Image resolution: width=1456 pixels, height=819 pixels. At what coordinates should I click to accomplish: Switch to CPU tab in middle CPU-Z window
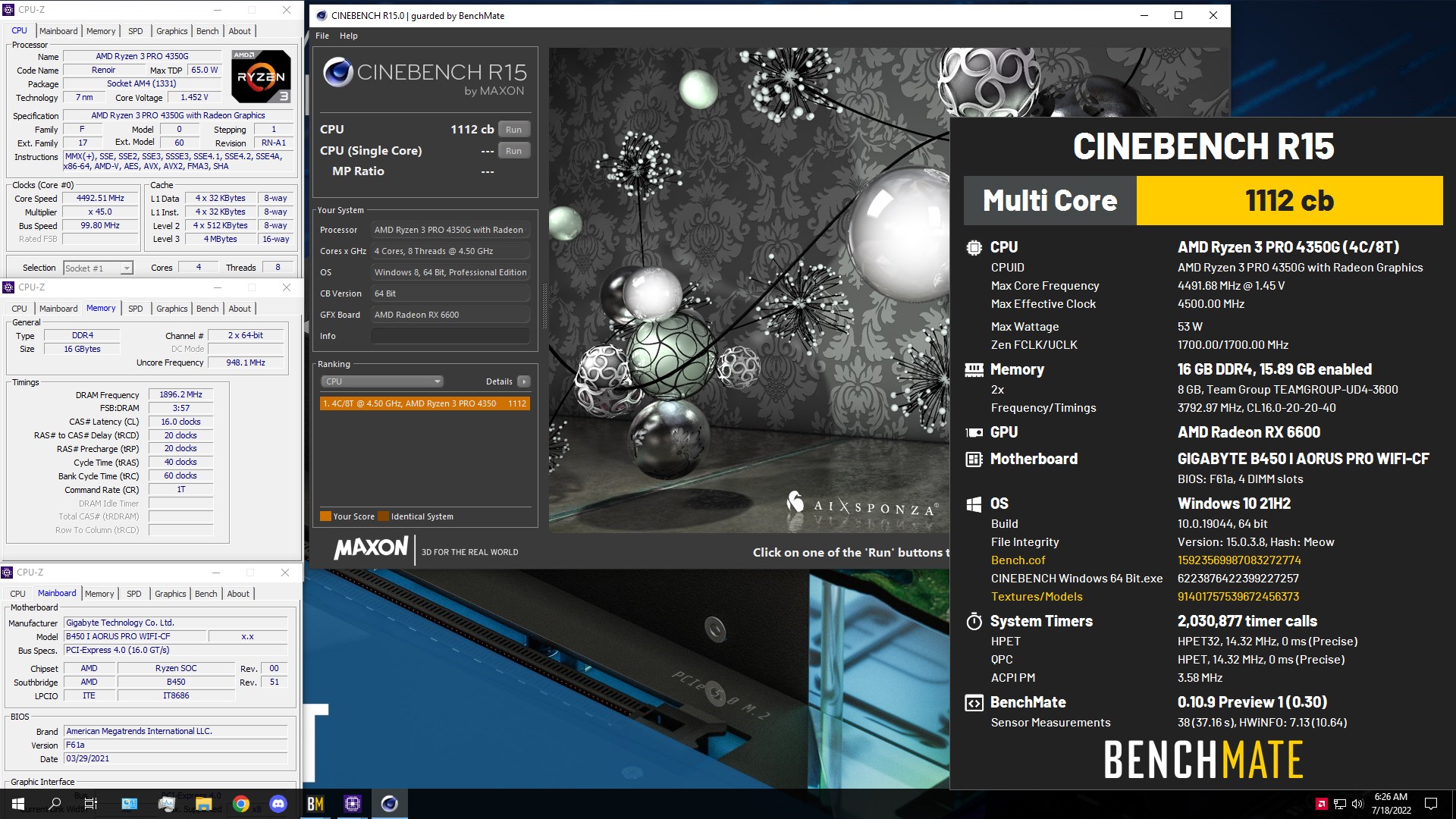pyautogui.click(x=19, y=309)
